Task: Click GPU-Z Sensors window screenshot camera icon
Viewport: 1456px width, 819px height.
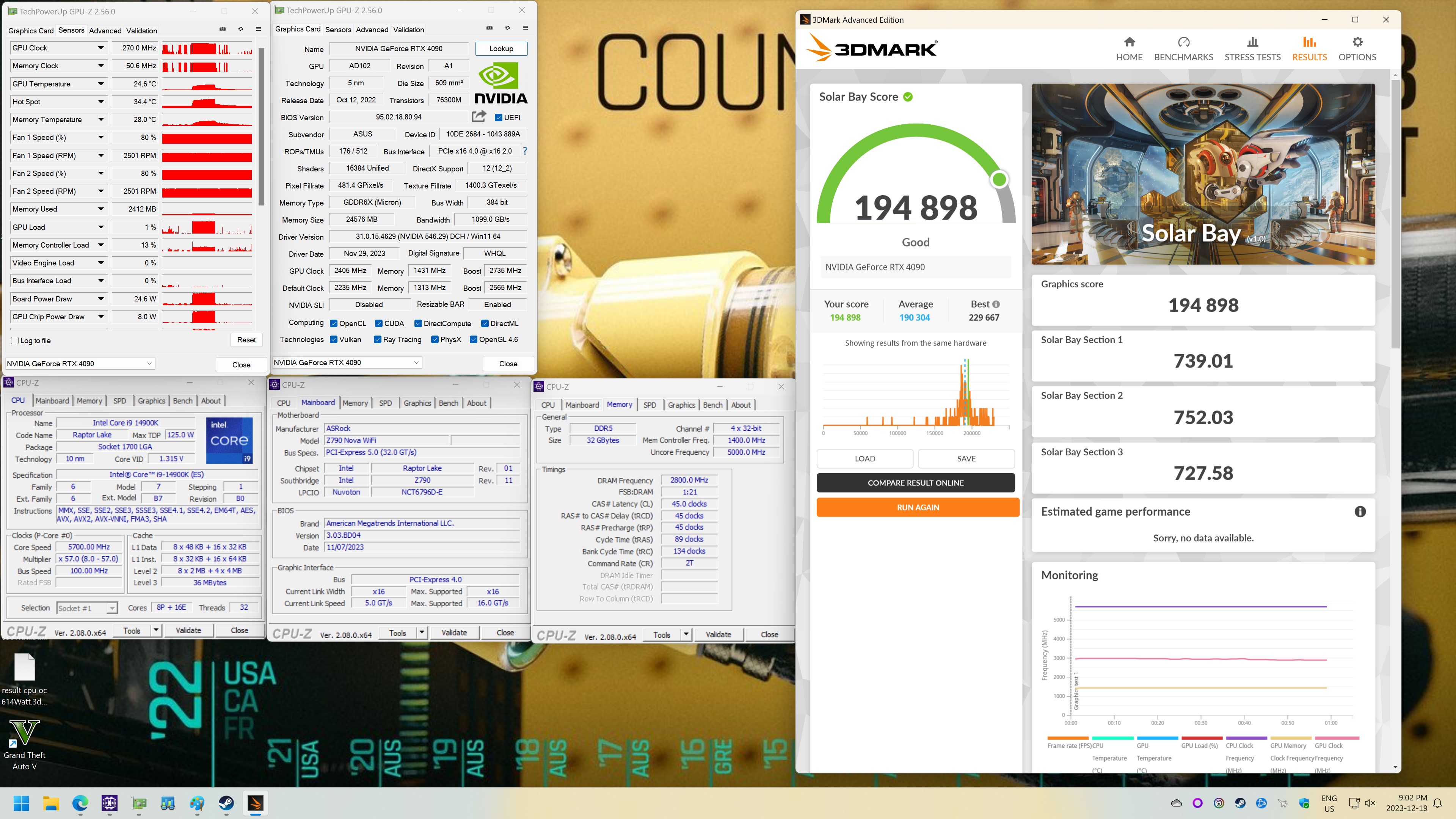Action: click(222, 29)
